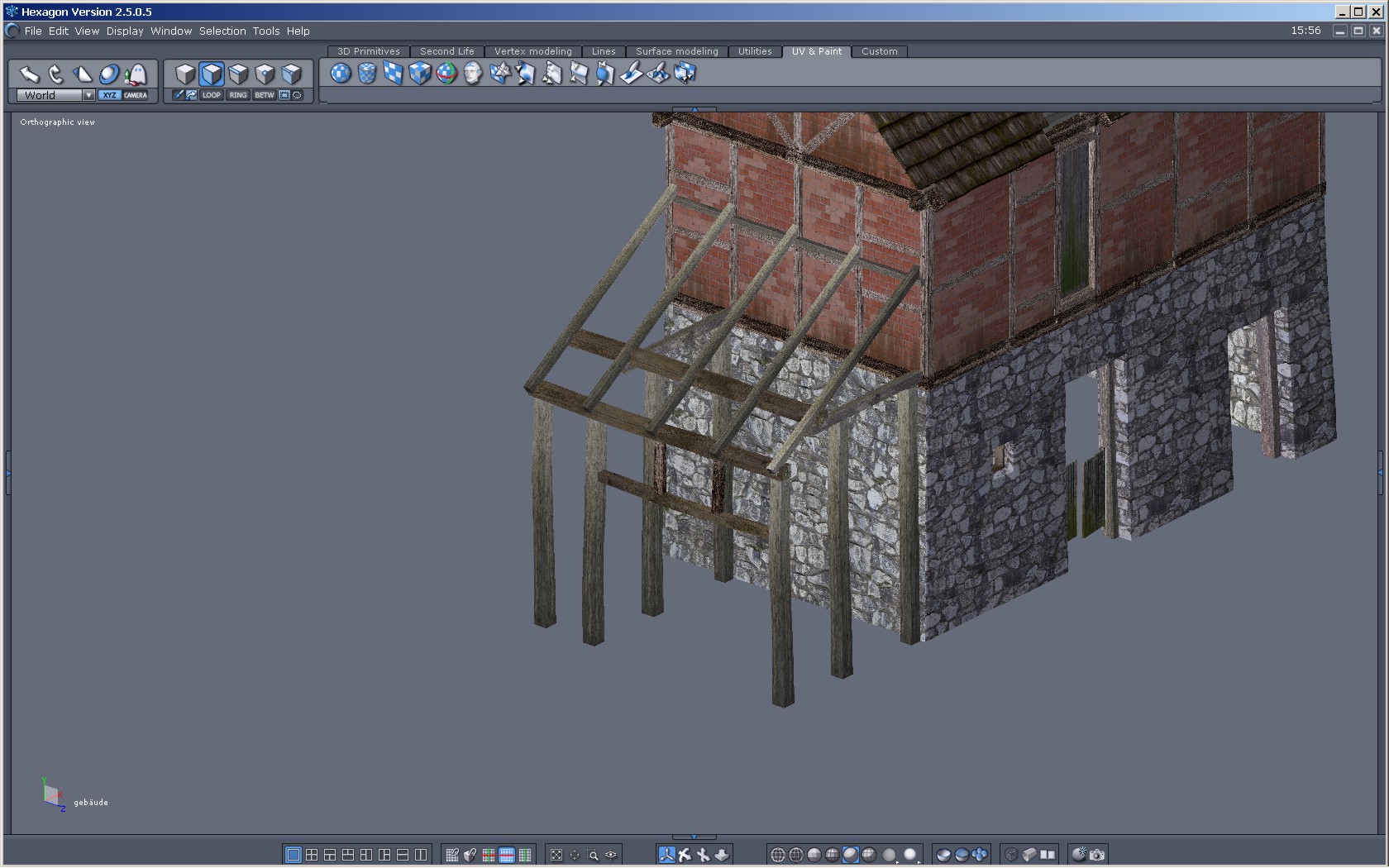Expand the top panel collapse arrow

[694, 109]
